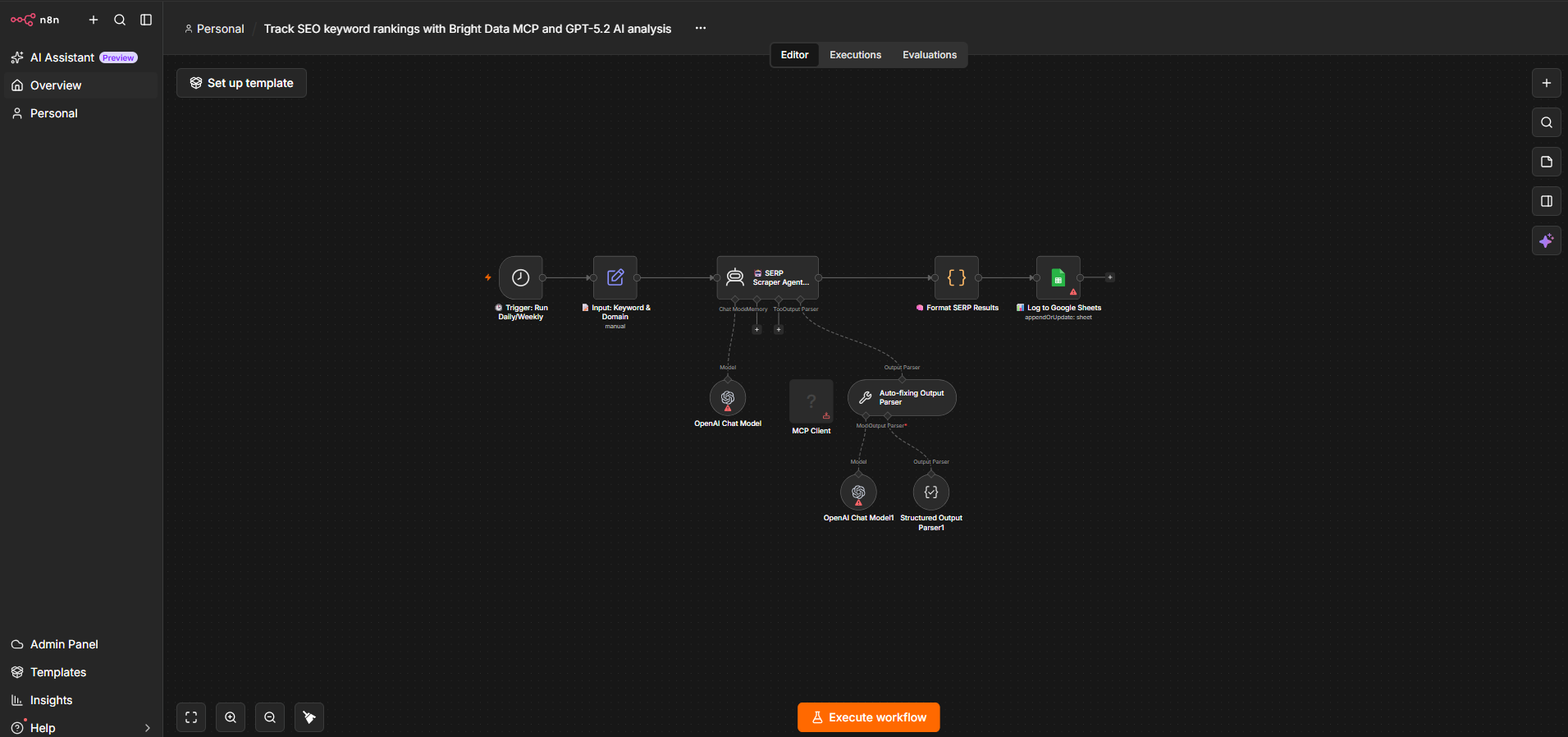Select Log to Google Sheets node
Screen dimensions: 1568x737
(x=1058, y=277)
